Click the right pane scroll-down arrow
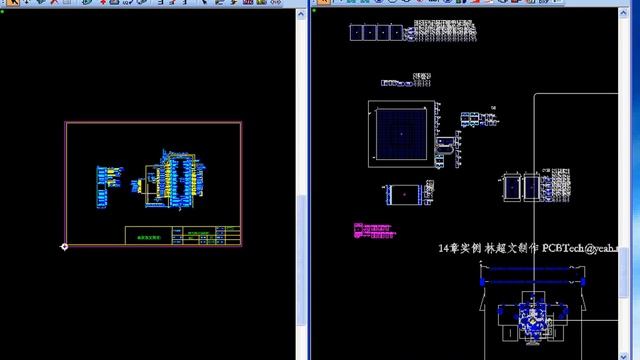This screenshot has width=640, height=360. click(623, 356)
